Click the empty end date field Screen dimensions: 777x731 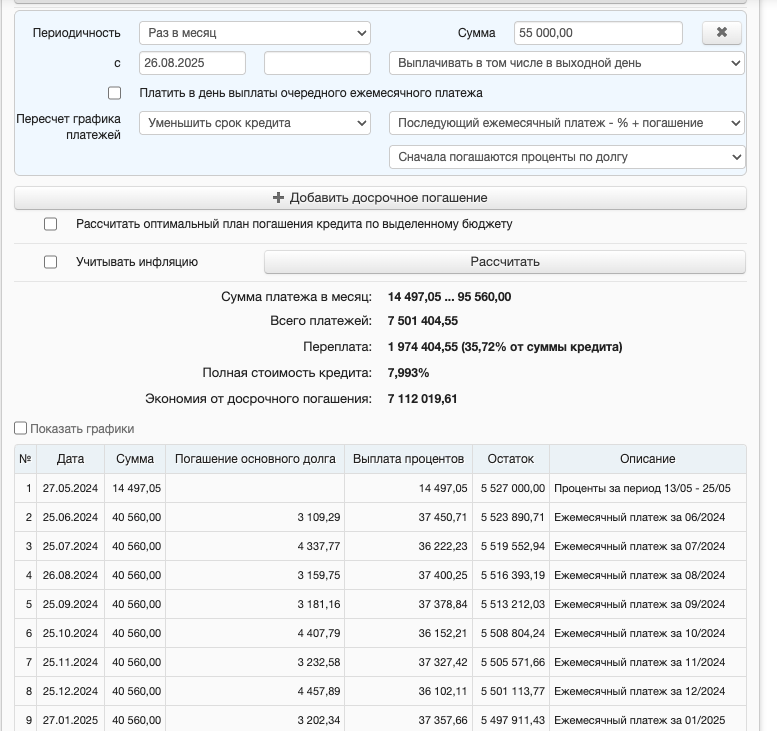[x=317, y=63]
